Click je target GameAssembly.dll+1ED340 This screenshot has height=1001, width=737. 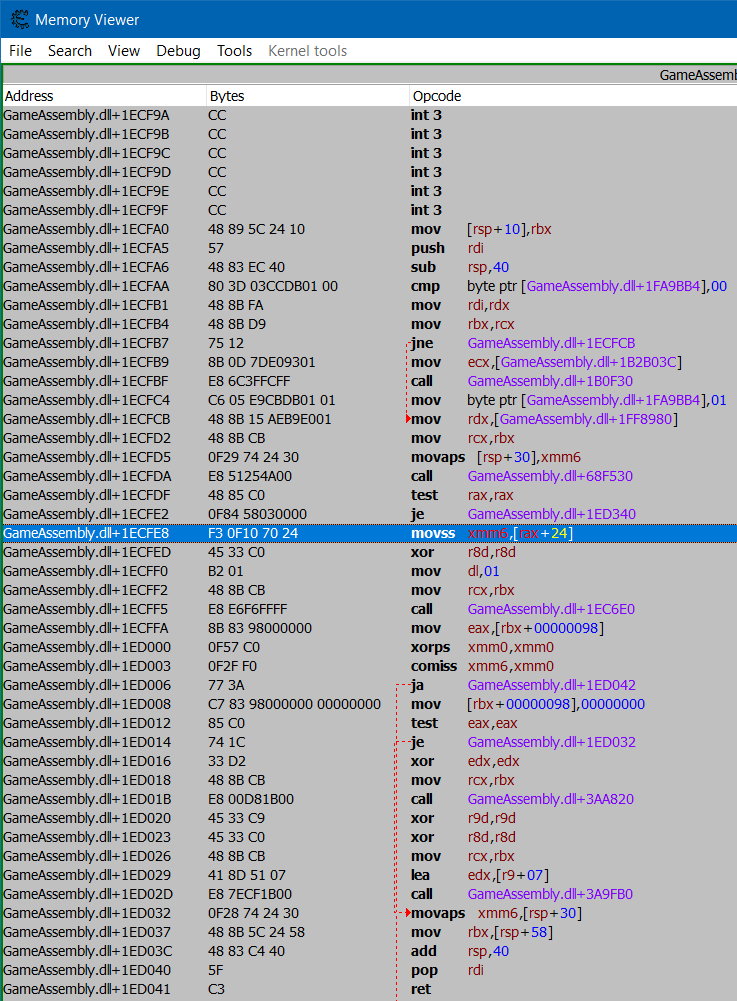552,514
